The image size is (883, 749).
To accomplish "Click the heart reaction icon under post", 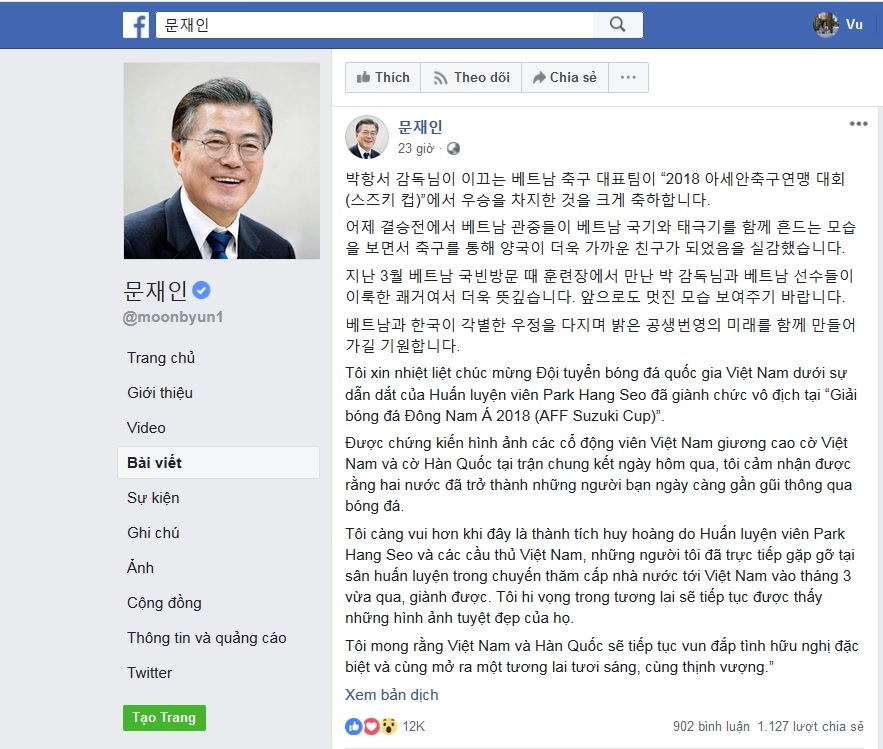I will 371,726.
